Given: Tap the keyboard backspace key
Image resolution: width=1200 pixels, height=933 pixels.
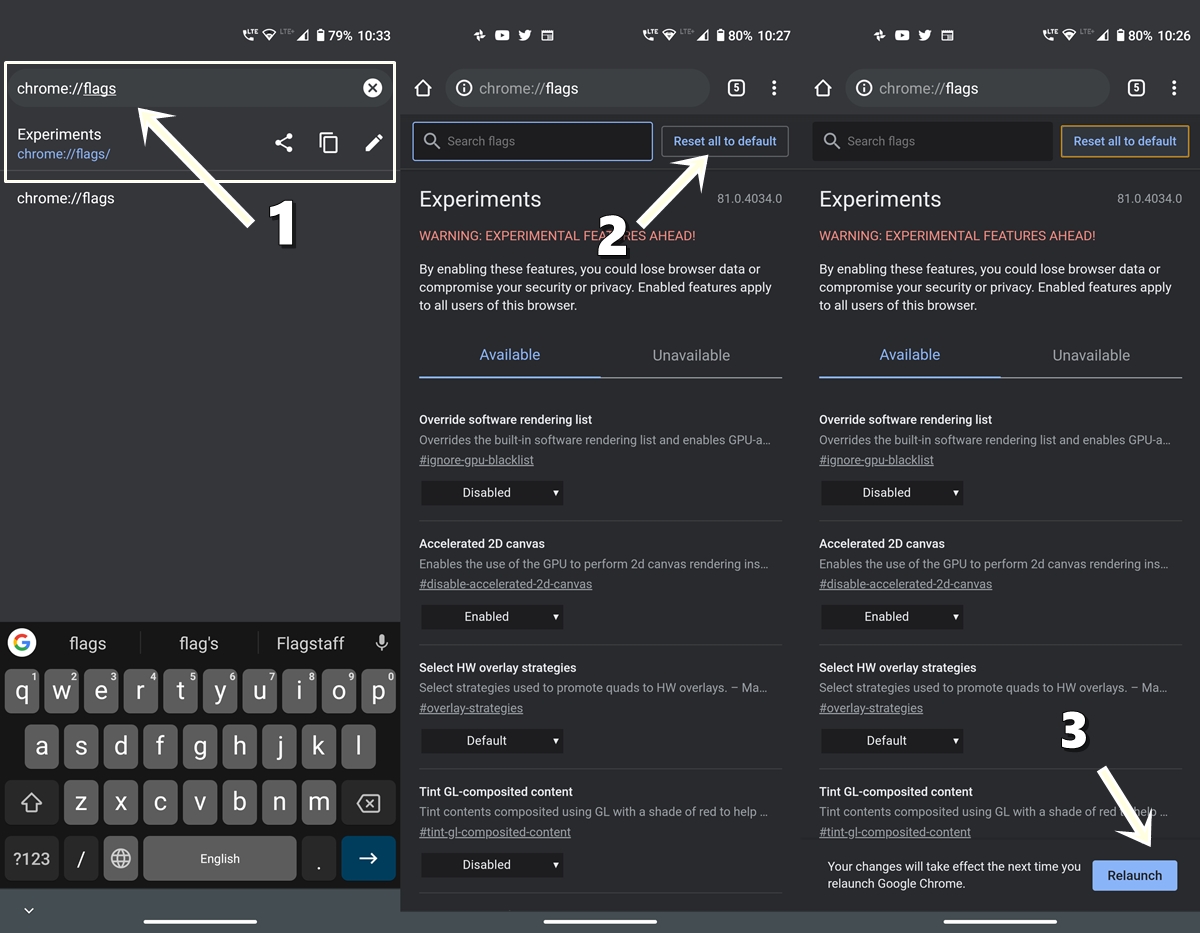Looking at the screenshot, I should 368,803.
